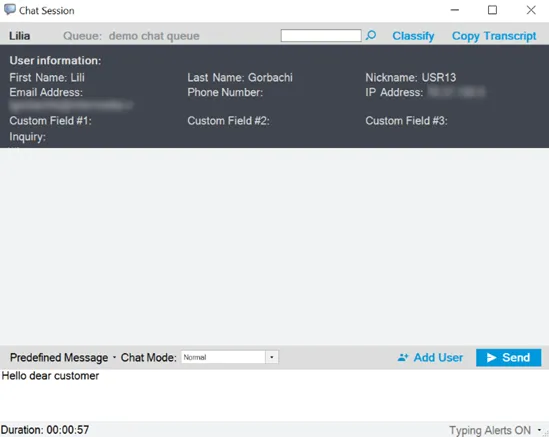Select the Chat Mode Normal combo box

pos(230,357)
